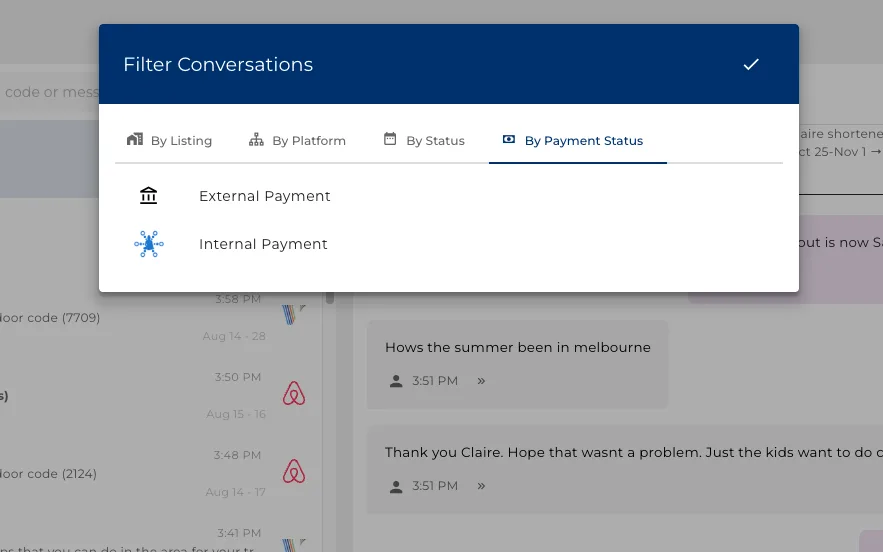The height and width of the screenshot is (552, 883).
Task: Click the Aug 14 - 17 date range
Action: click(x=235, y=492)
